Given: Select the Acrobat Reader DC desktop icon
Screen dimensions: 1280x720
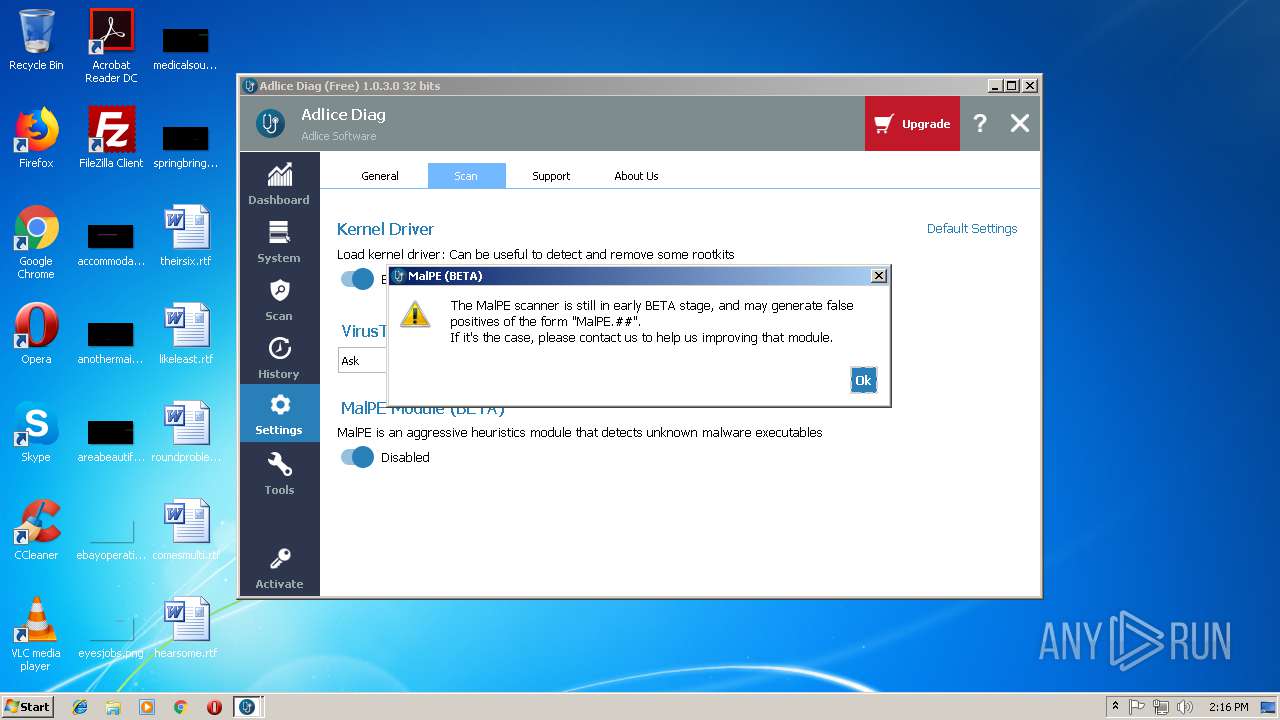Looking at the screenshot, I should 111,46.
